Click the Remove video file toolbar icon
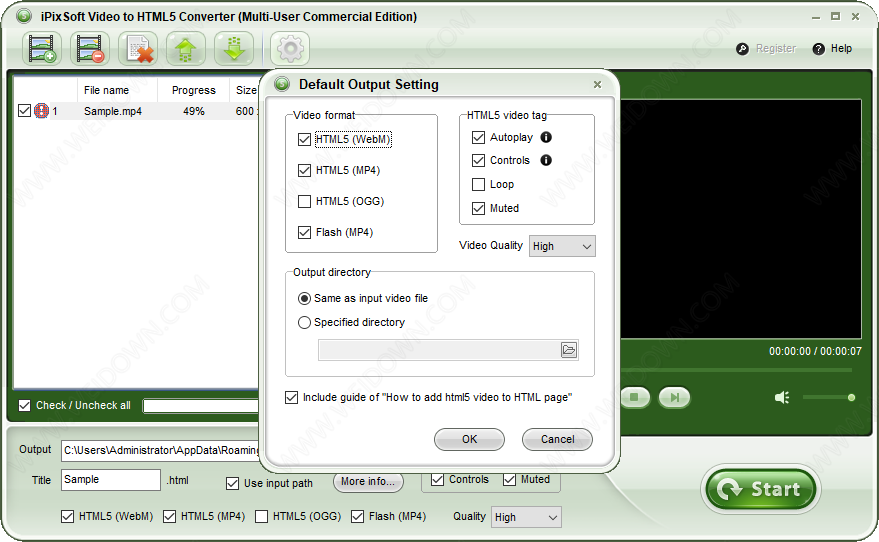Viewport: 879px width, 542px height. [x=90, y=49]
